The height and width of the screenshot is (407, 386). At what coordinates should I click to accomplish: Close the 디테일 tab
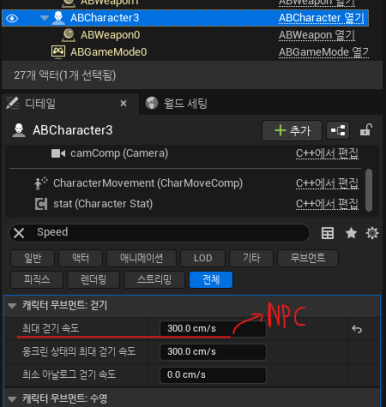(x=123, y=104)
